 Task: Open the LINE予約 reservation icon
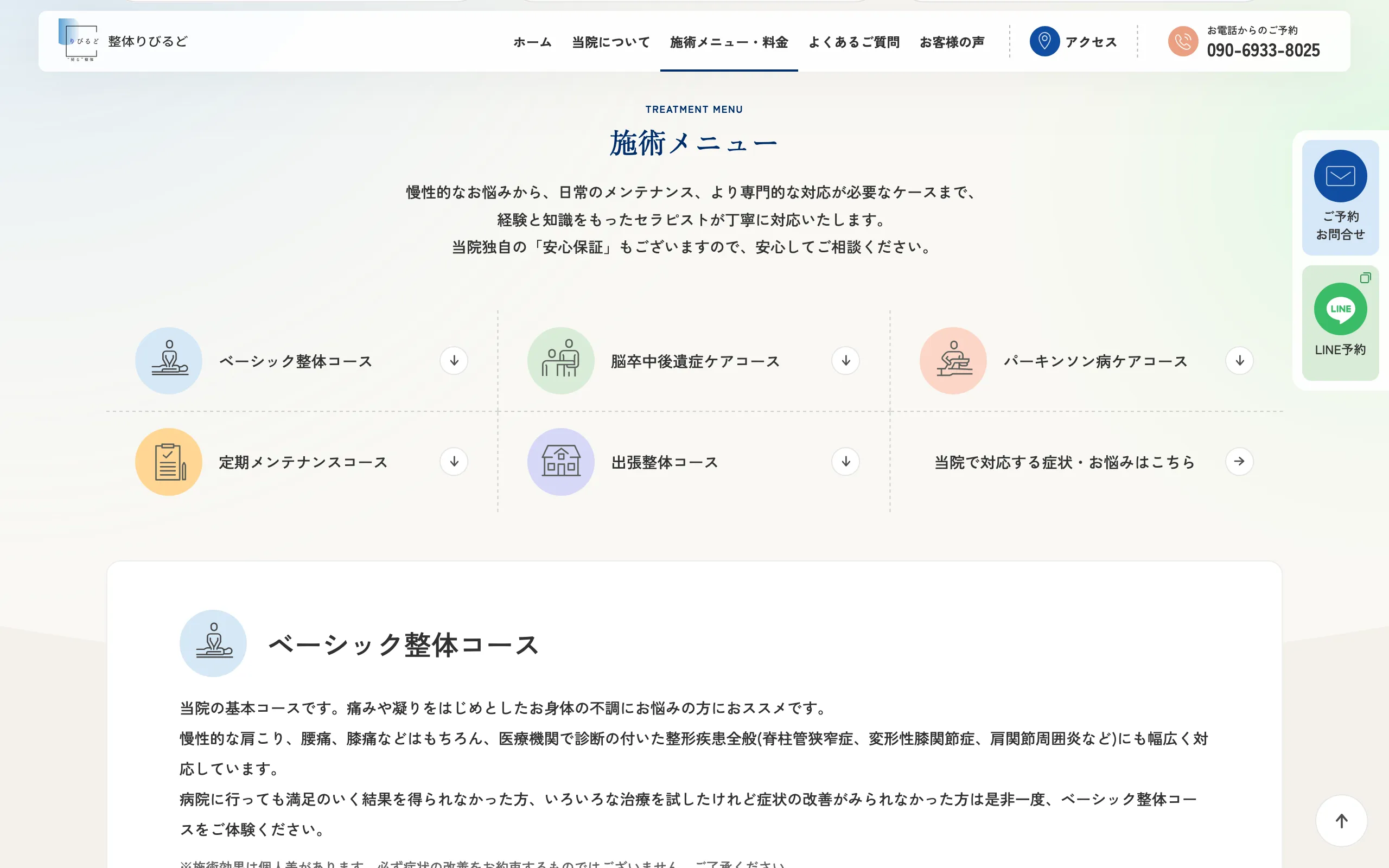[1341, 309]
